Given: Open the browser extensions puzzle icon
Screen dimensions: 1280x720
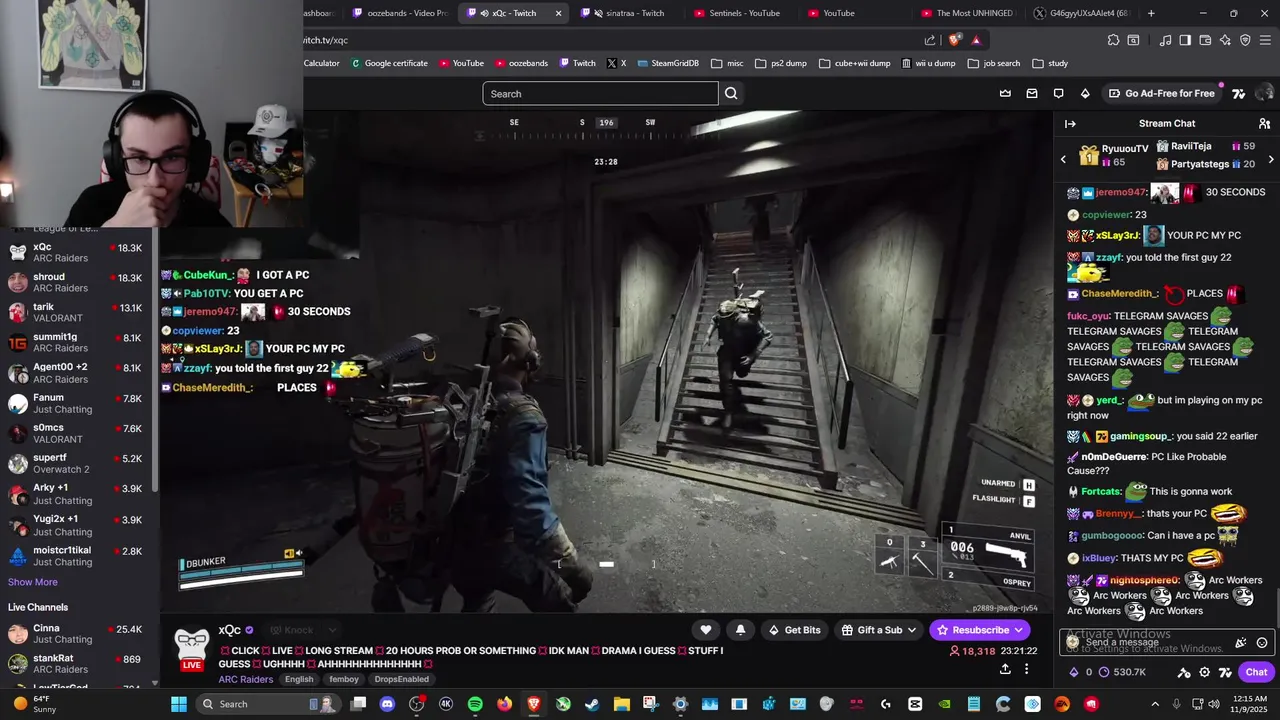Looking at the screenshot, I should click(x=1113, y=40).
